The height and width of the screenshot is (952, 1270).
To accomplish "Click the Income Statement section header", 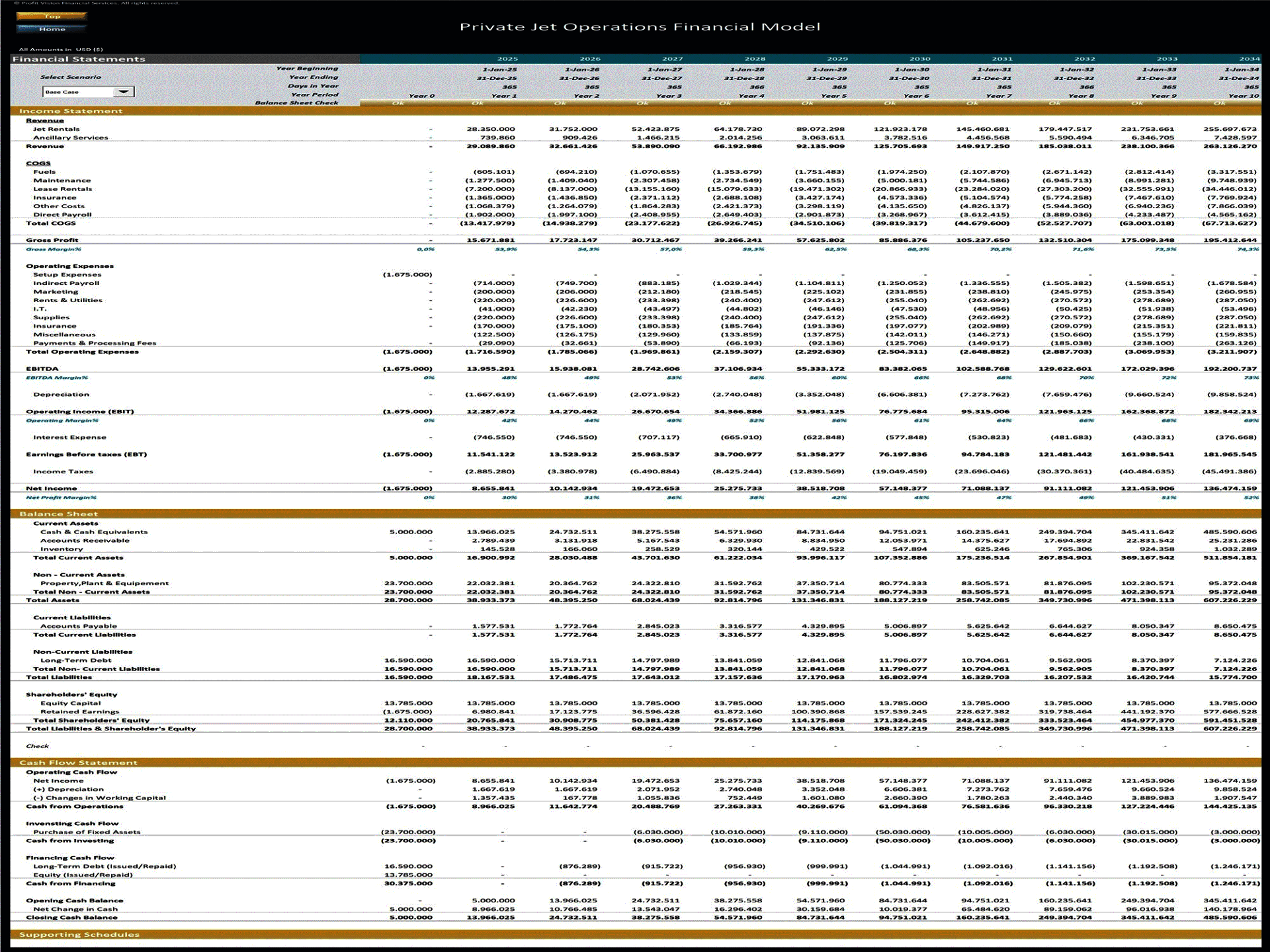I will pyautogui.click(x=71, y=111).
